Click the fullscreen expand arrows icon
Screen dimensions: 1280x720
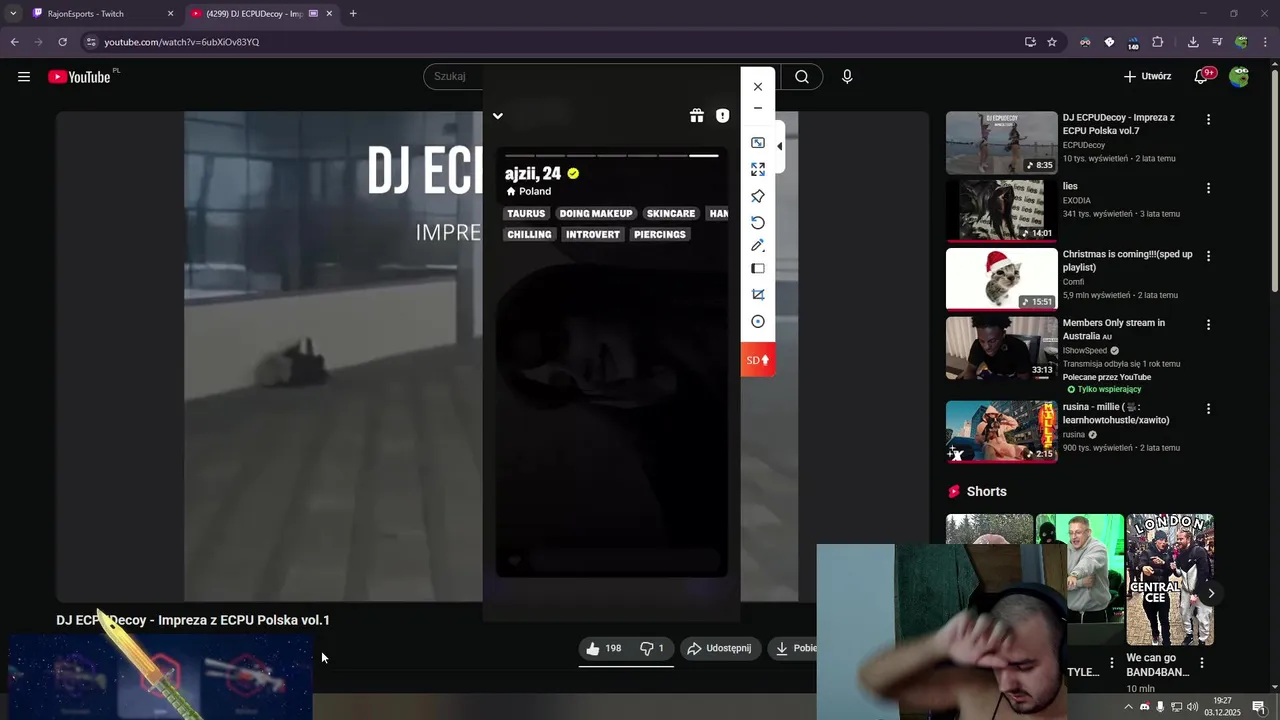coord(758,170)
